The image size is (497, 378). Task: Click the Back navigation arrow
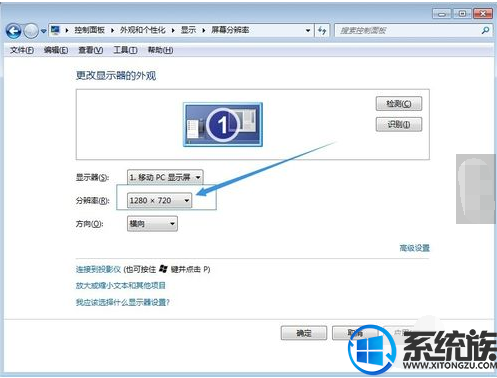coord(14,31)
